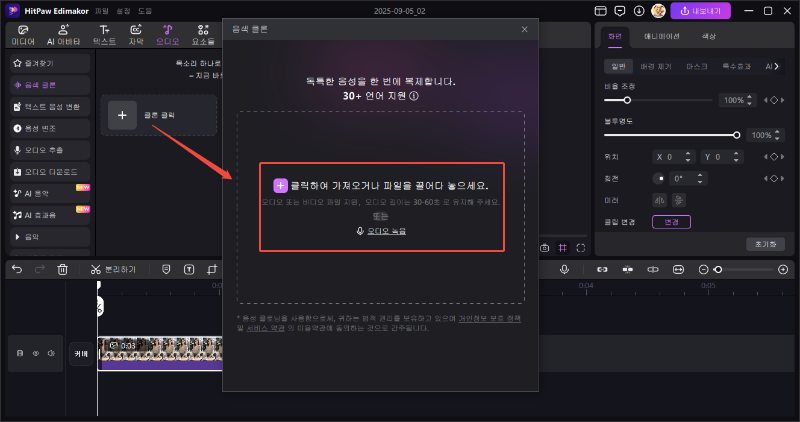The image size is (800, 422).
Task: Switch to the 색상 color tab
Action: pyautogui.click(x=709, y=36)
